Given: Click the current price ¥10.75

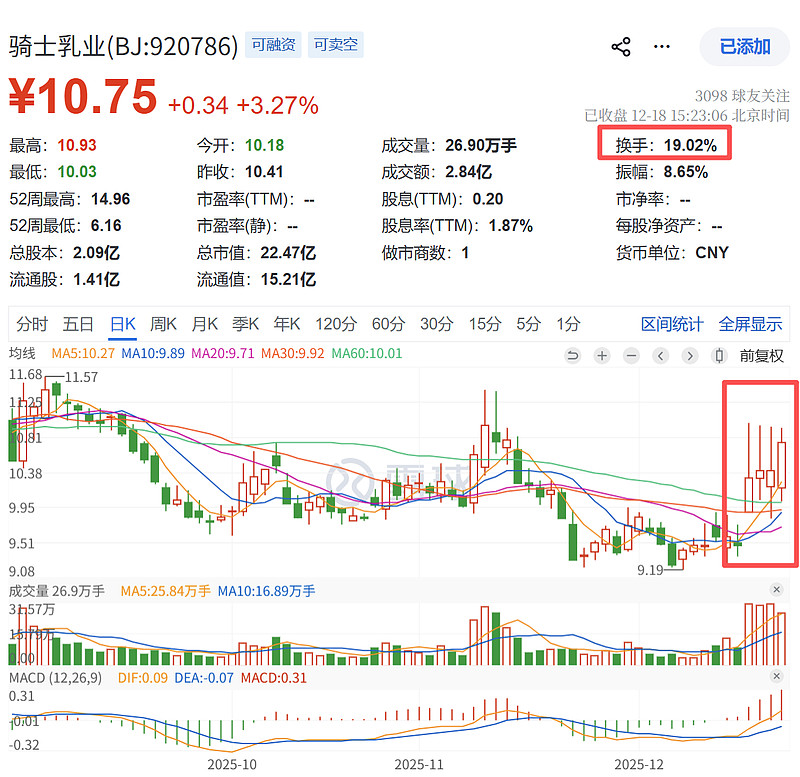Looking at the screenshot, I should (83, 97).
